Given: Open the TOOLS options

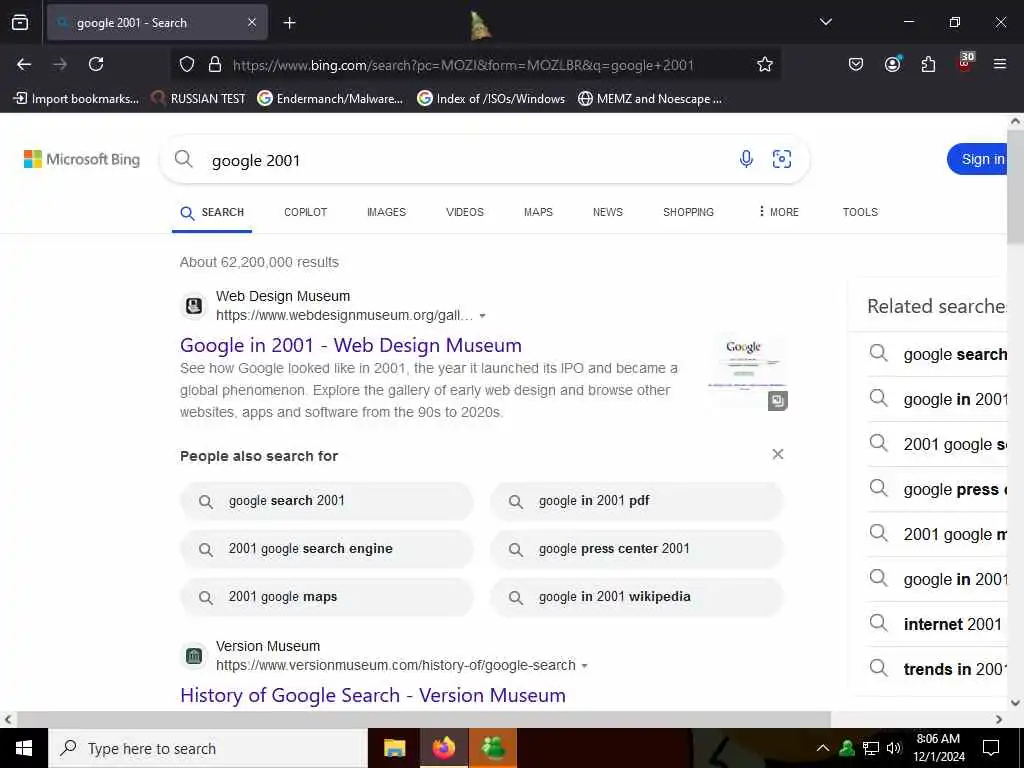Looking at the screenshot, I should [860, 212].
